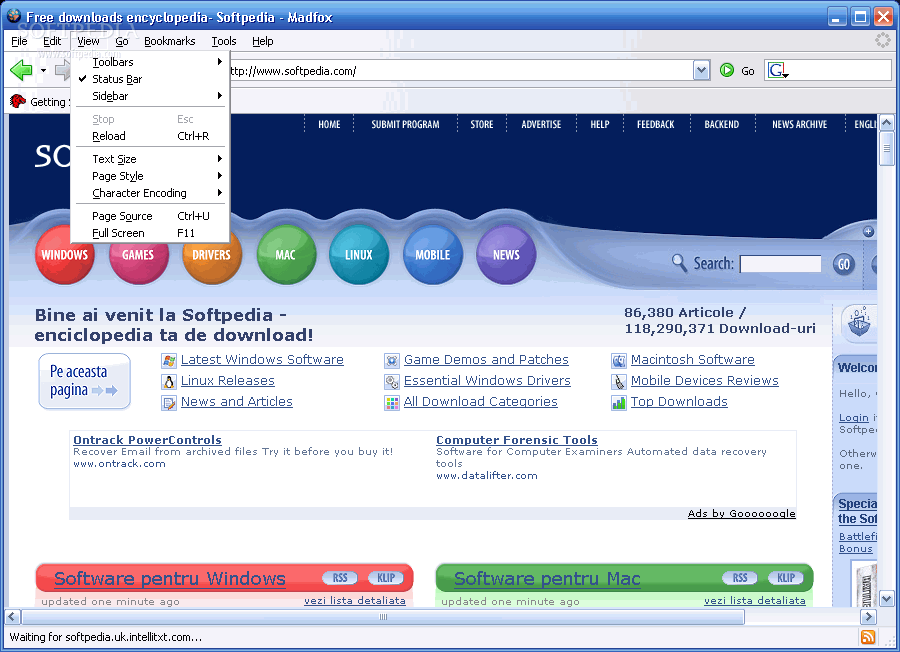Viewport: 900px width, 652px height.
Task: Click the Ads by Goooooogle link
Action: tap(742, 513)
